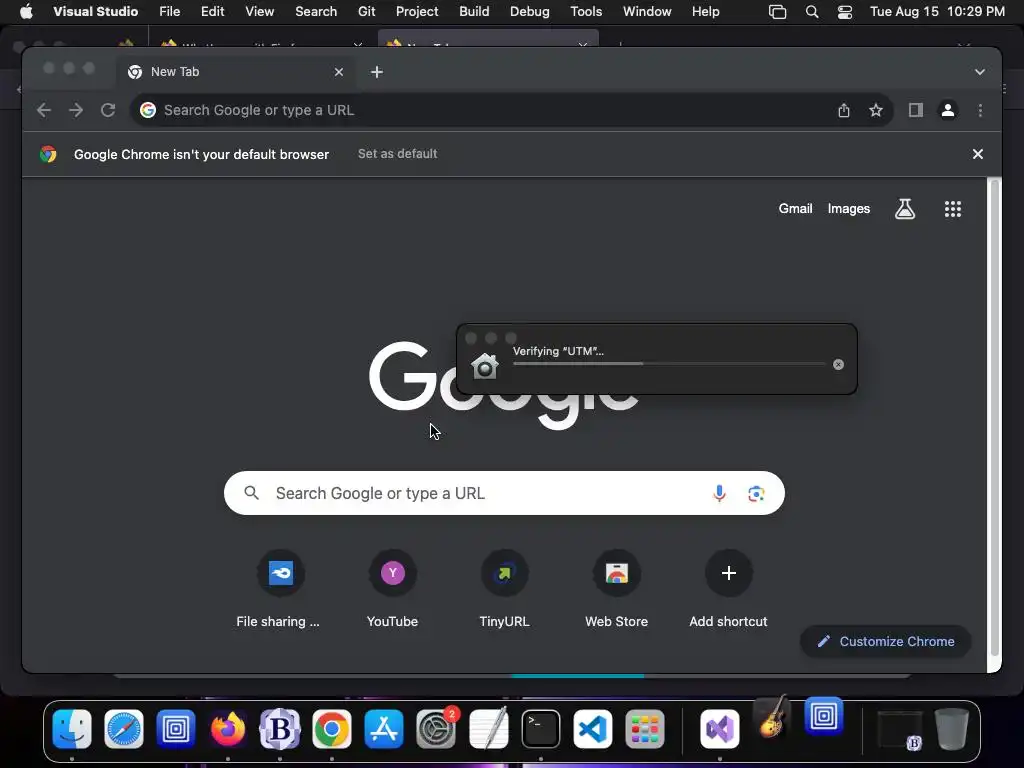
Task: Launch Safari from the Dock
Action: (x=123, y=729)
